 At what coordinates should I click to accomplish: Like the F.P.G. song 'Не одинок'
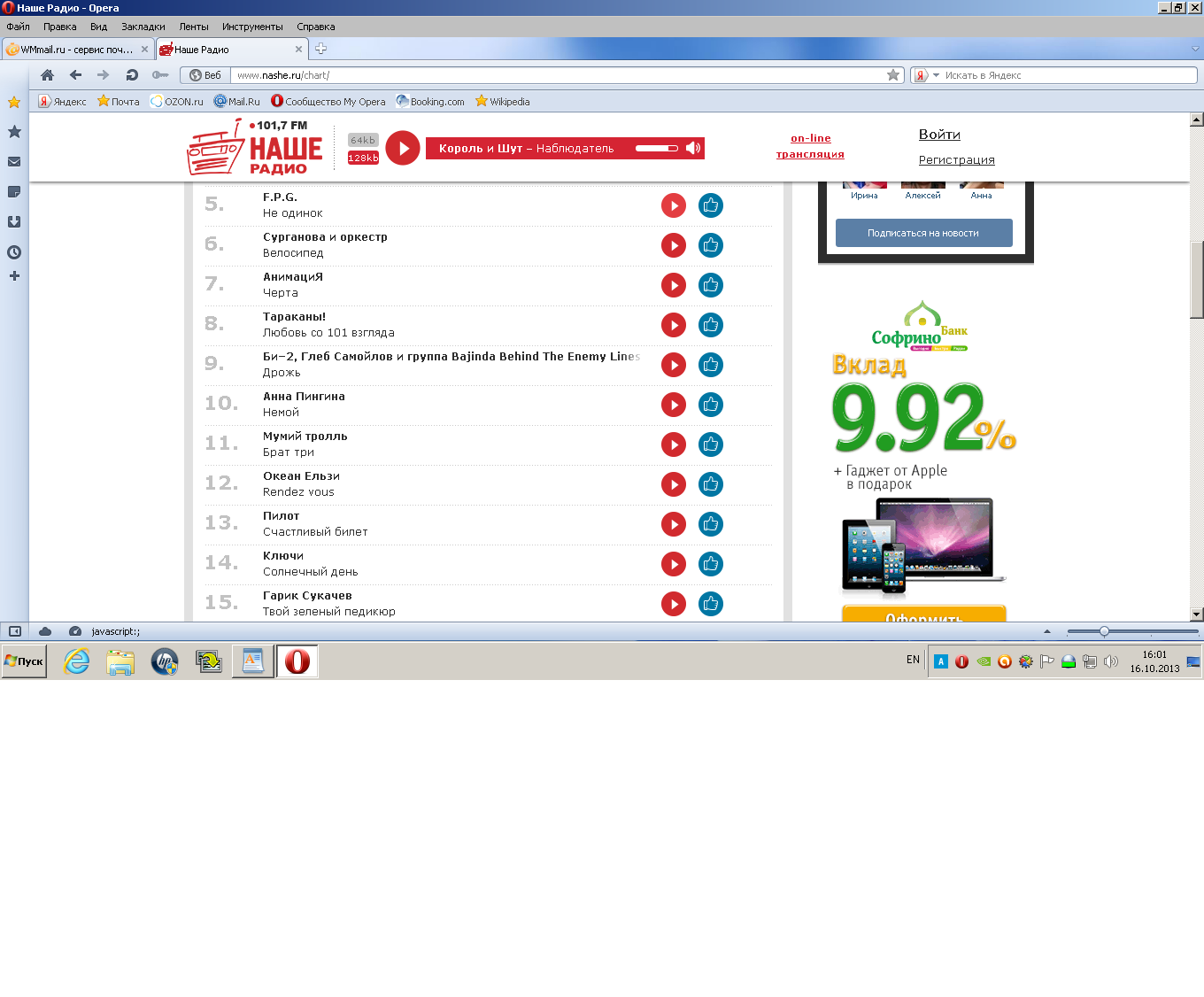(x=711, y=205)
